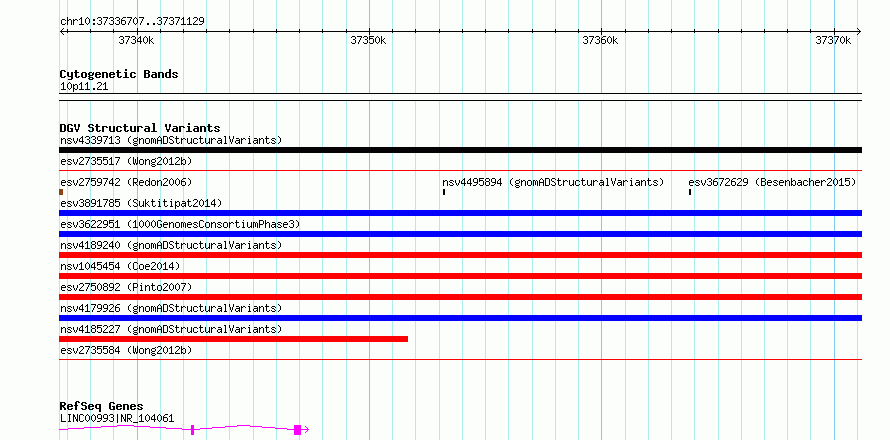
Task: Open the esv3672629 (Besenbacher2015) label
Action: click(772, 182)
